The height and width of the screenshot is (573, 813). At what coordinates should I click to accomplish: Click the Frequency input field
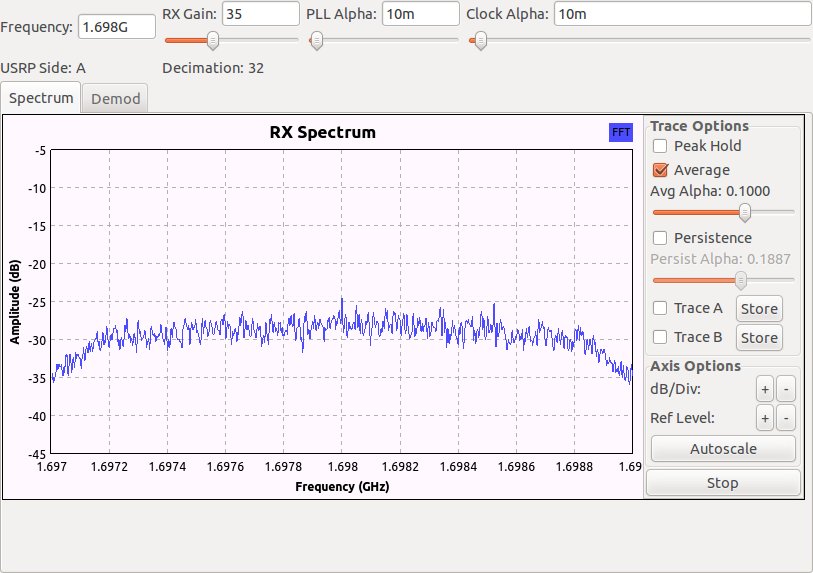117,26
